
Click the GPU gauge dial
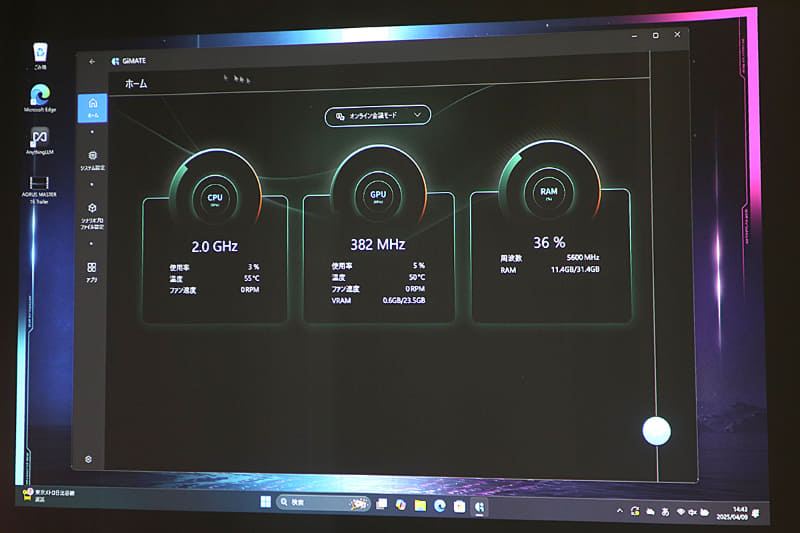tap(378, 195)
